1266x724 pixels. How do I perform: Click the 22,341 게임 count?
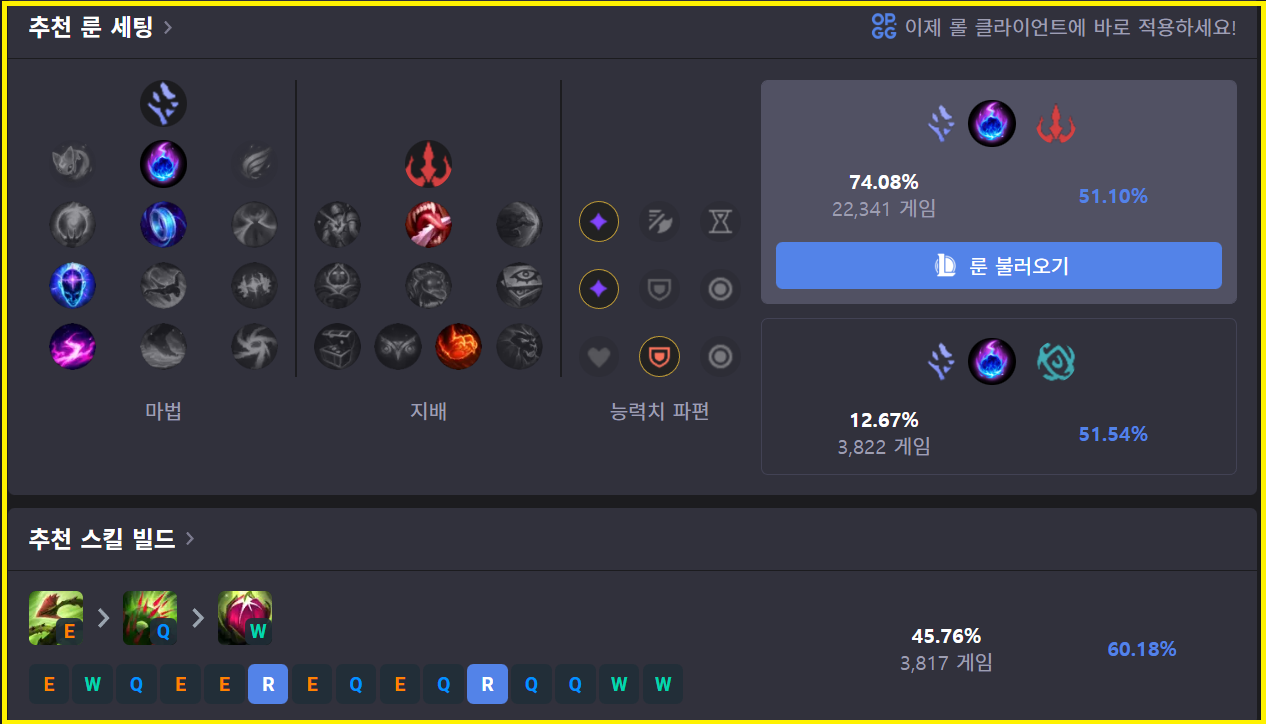[884, 209]
